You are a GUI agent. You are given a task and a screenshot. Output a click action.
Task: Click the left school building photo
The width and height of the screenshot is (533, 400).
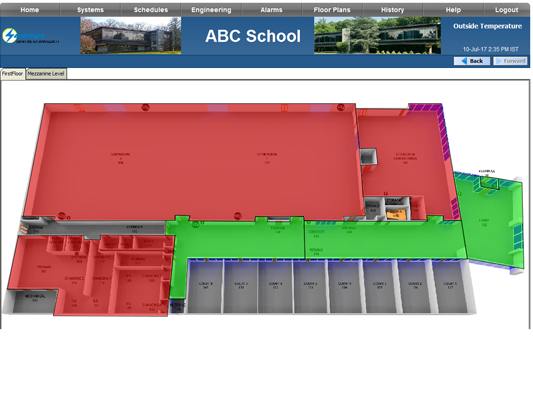pyautogui.click(x=131, y=36)
